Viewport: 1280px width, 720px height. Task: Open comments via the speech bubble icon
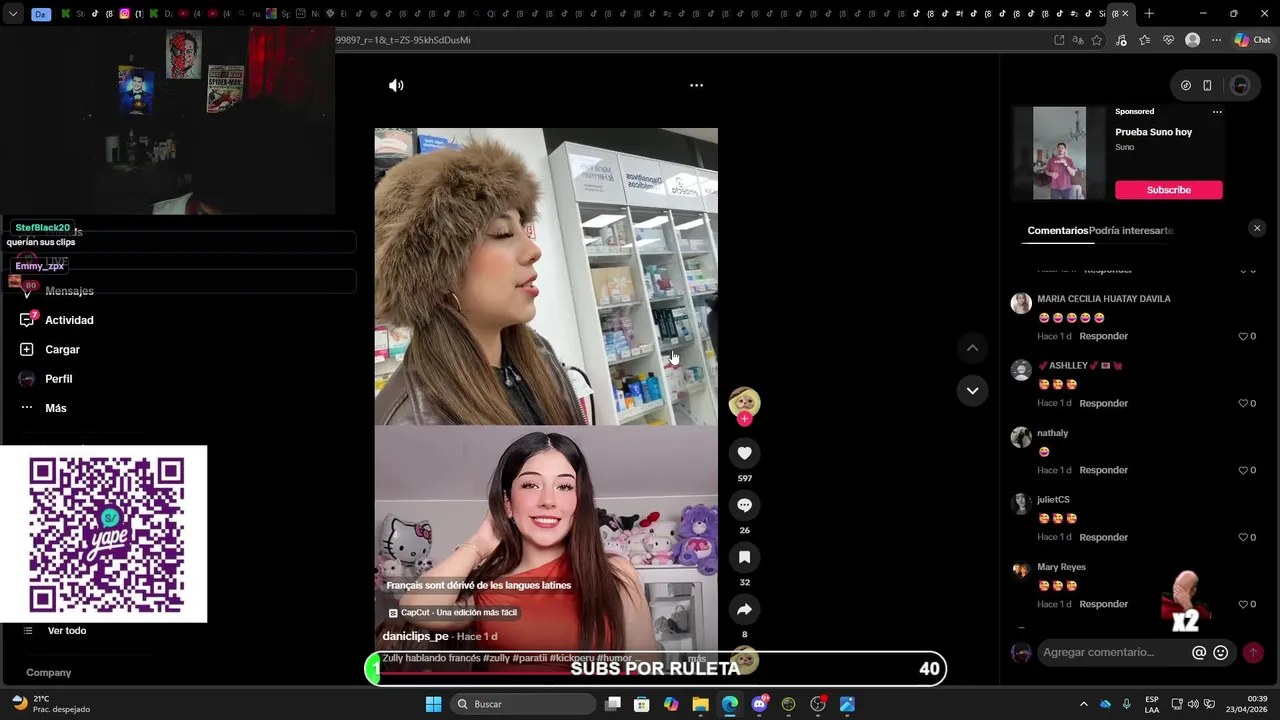pos(744,505)
